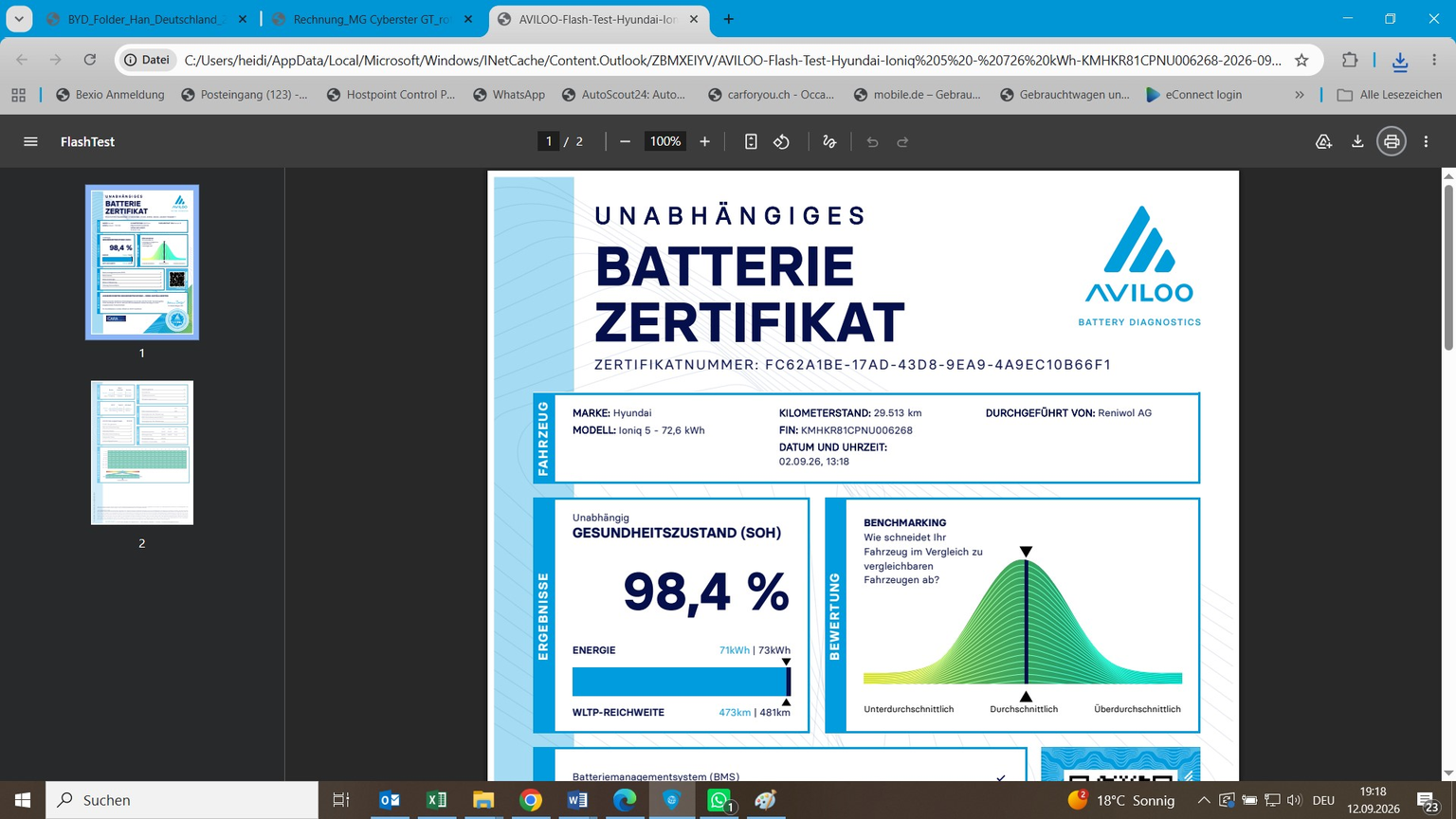Rotate the PDF counterclockwise
The height and width of the screenshot is (819, 1456).
pyautogui.click(x=781, y=141)
